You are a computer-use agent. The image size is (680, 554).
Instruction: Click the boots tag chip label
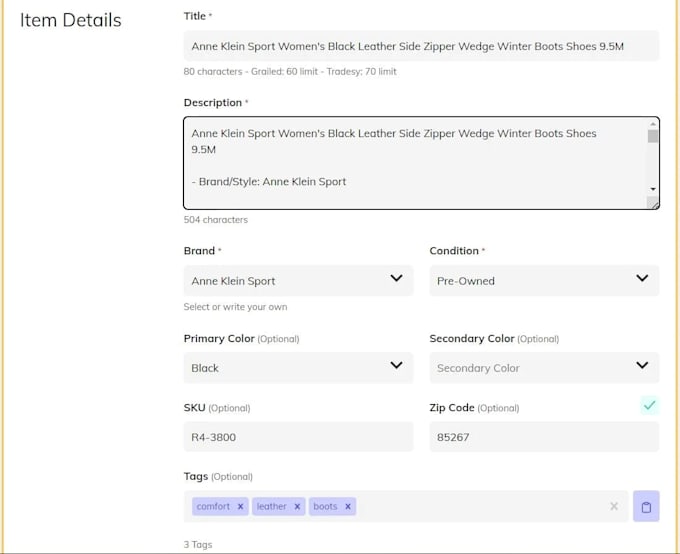(325, 506)
